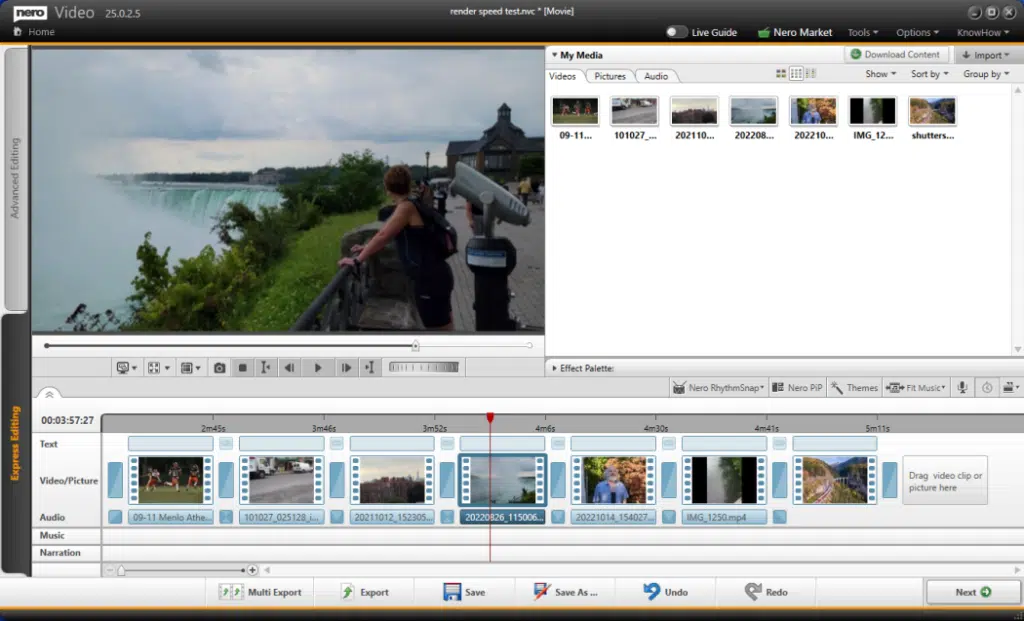Click the microphone narration record icon
The height and width of the screenshot is (621, 1024).
(x=962, y=387)
